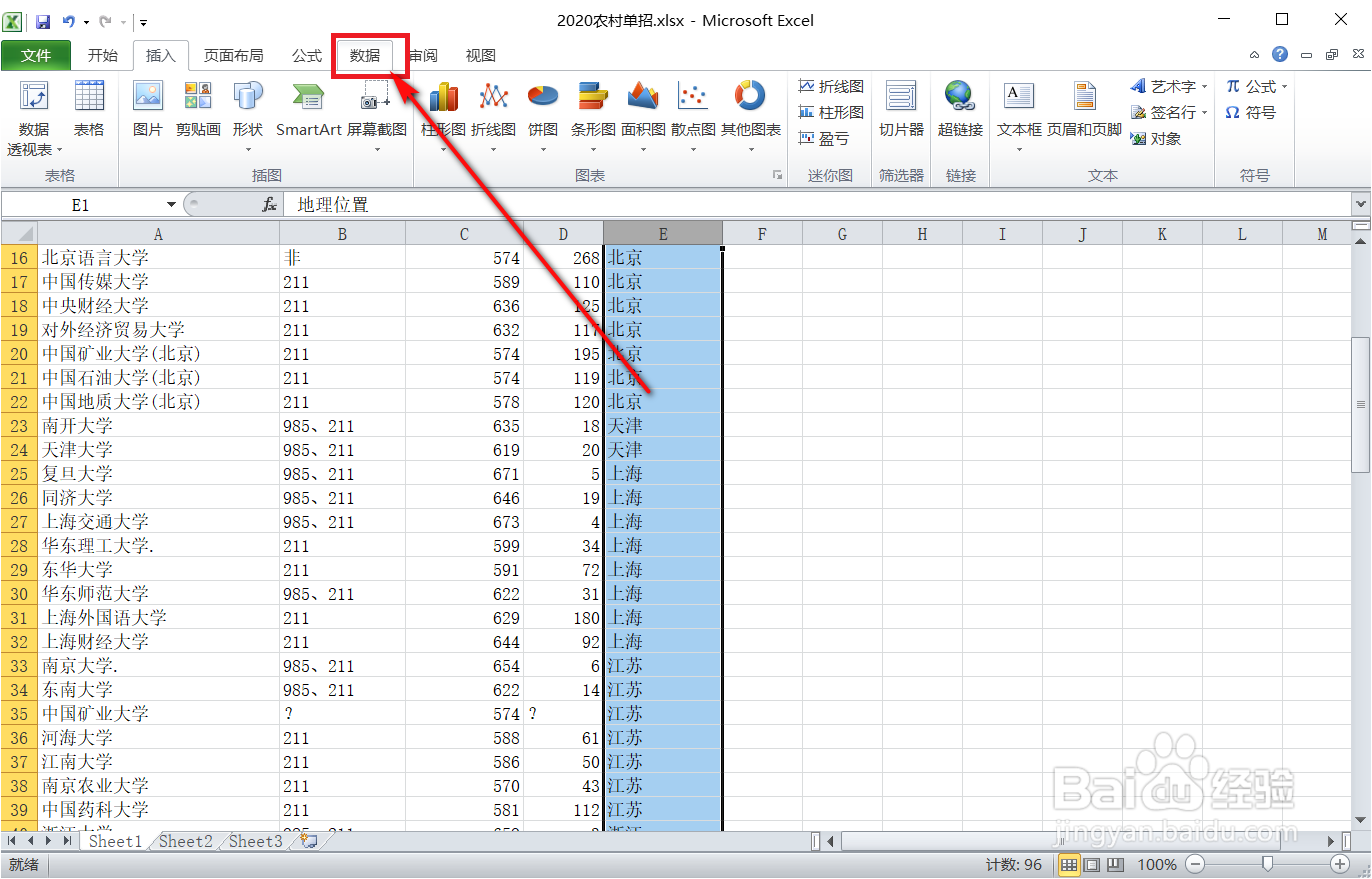Expand the signature line (签名行) dropdown arrow
1372x879 pixels.
pos(1205,113)
